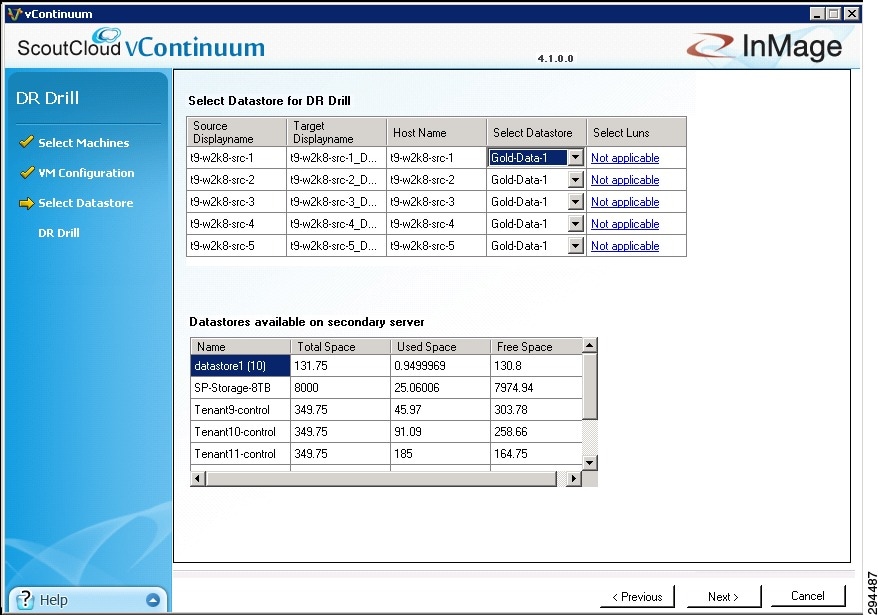Open the Select Machines step

click(x=83, y=143)
